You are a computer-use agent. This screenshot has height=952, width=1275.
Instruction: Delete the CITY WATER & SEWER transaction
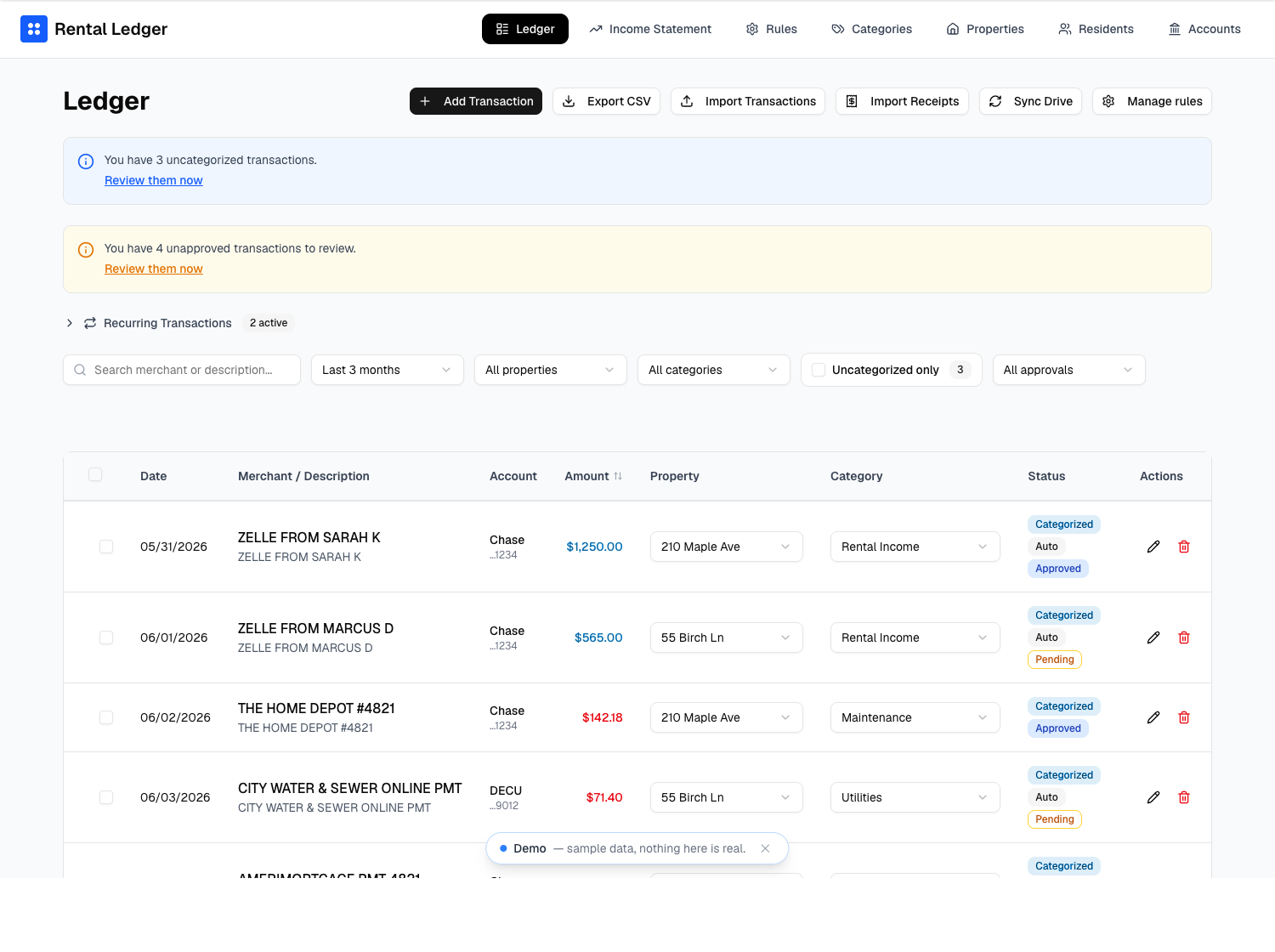pos(1184,797)
